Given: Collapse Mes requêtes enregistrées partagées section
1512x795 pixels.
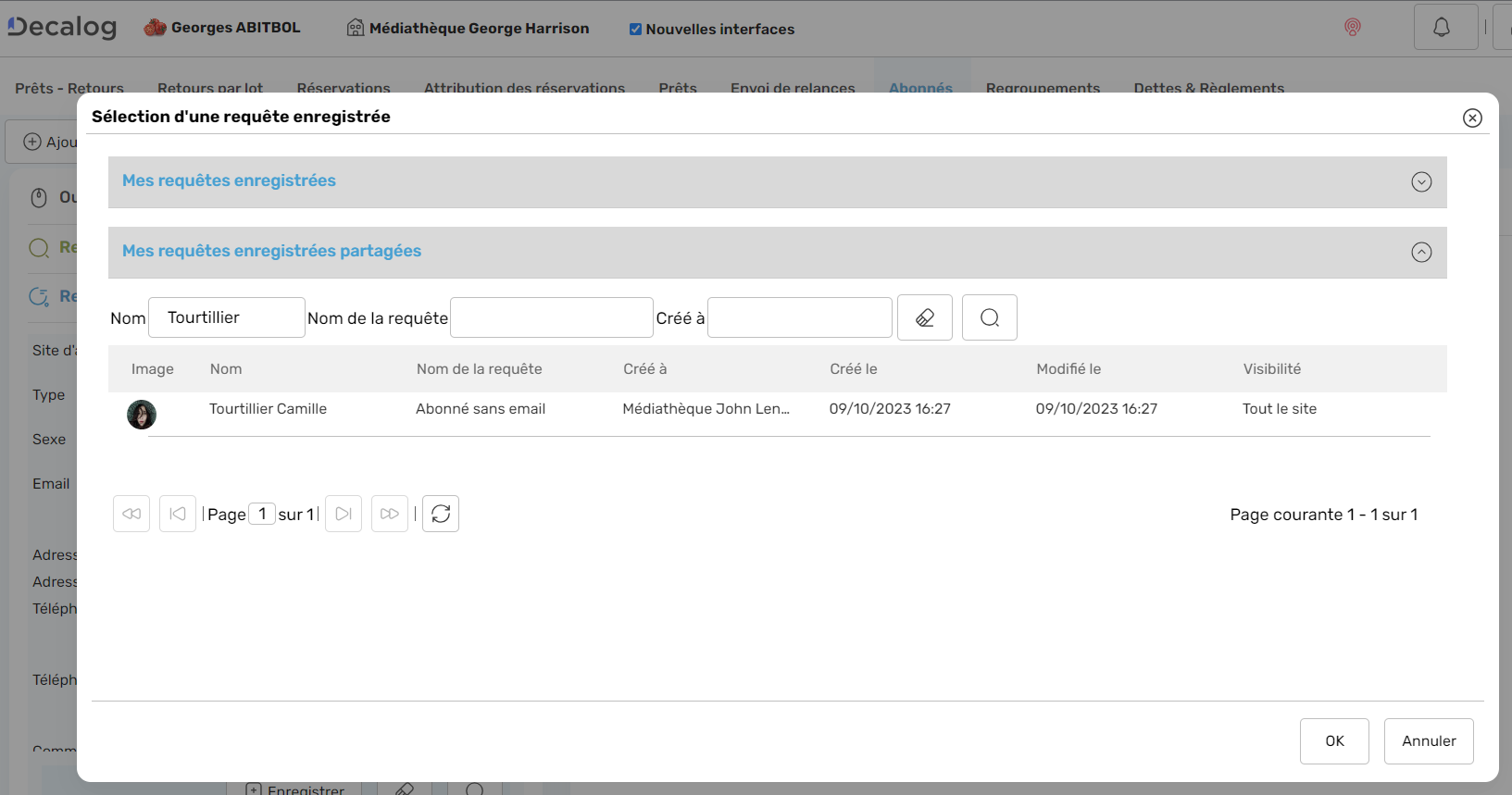Looking at the screenshot, I should point(1421,253).
